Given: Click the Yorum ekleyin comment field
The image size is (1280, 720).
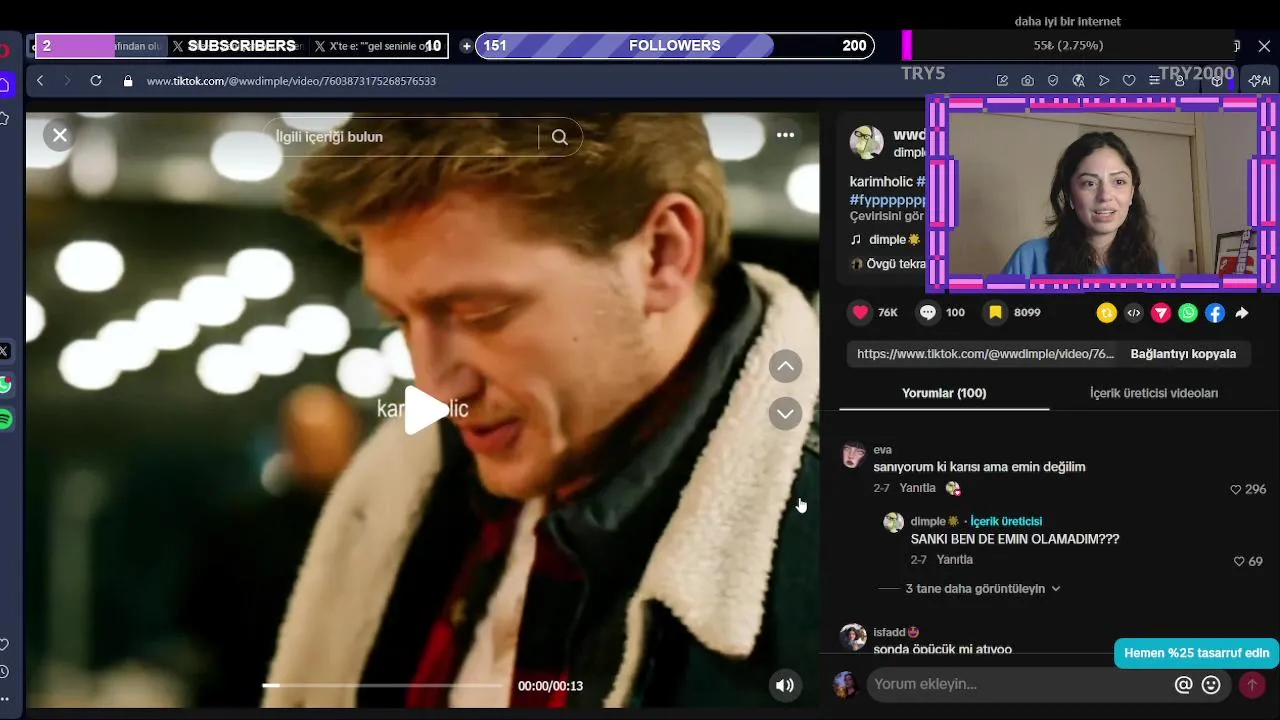Looking at the screenshot, I should 1018,684.
